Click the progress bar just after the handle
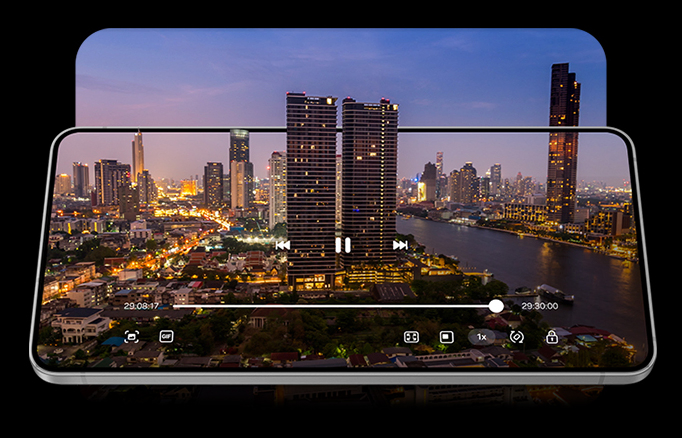 pyautogui.click(x=507, y=306)
